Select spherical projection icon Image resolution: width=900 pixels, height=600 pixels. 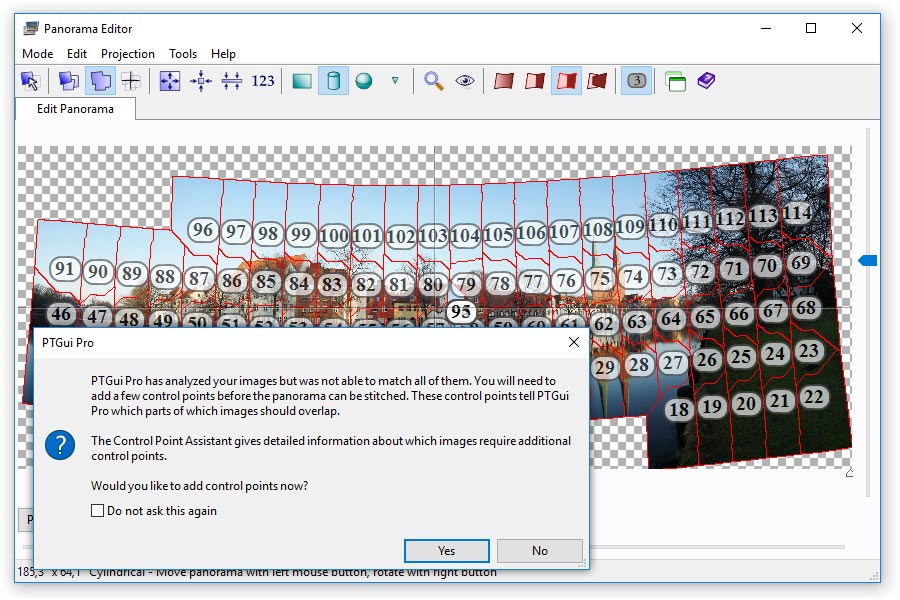pyautogui.click(x=364, y=81)
